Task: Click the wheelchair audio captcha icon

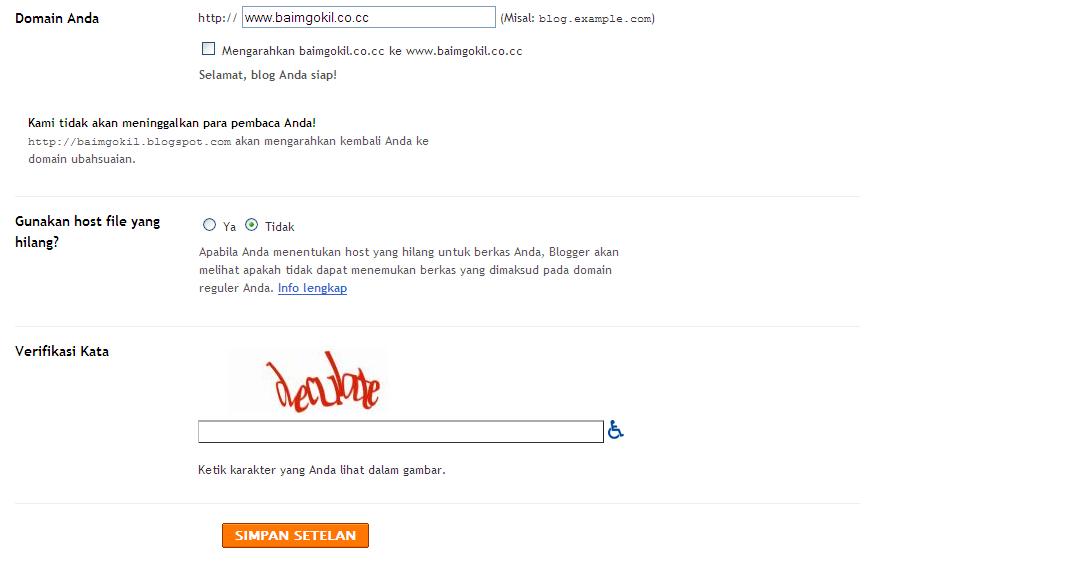Action: 615,430
